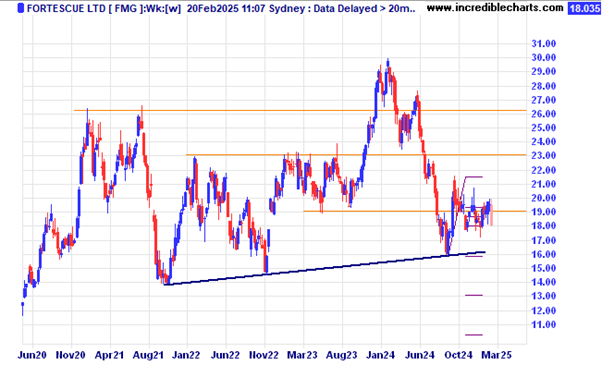Select the 11.00 price axis label
The image size is (602, 365).
[x=544, y=325]
